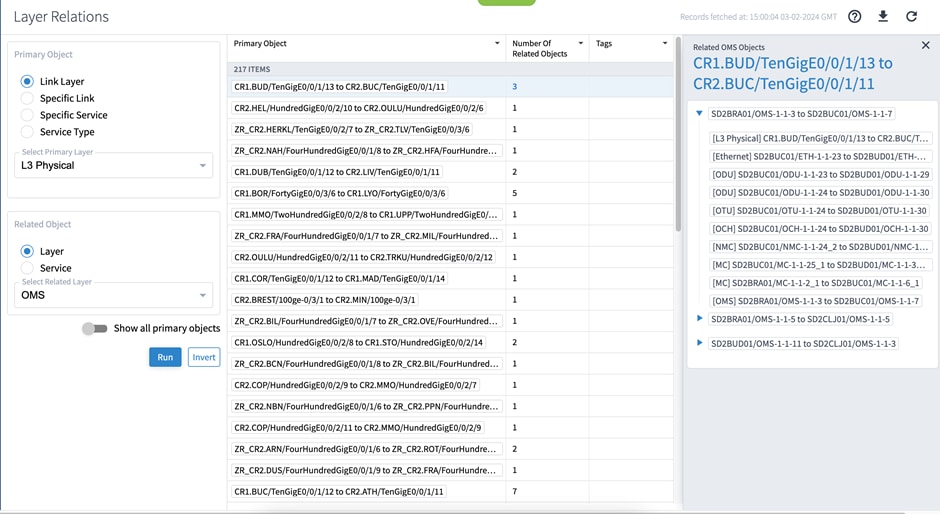Image resolution: width=940 pixels, height=514 pixels.
Task: Click related count 3 in first row
Action: (x=514, y=87)
